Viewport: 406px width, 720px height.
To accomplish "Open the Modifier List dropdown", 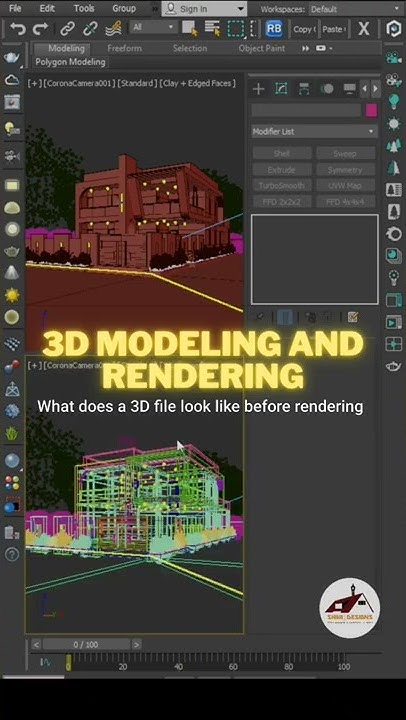I will click(x=314, y=131).
